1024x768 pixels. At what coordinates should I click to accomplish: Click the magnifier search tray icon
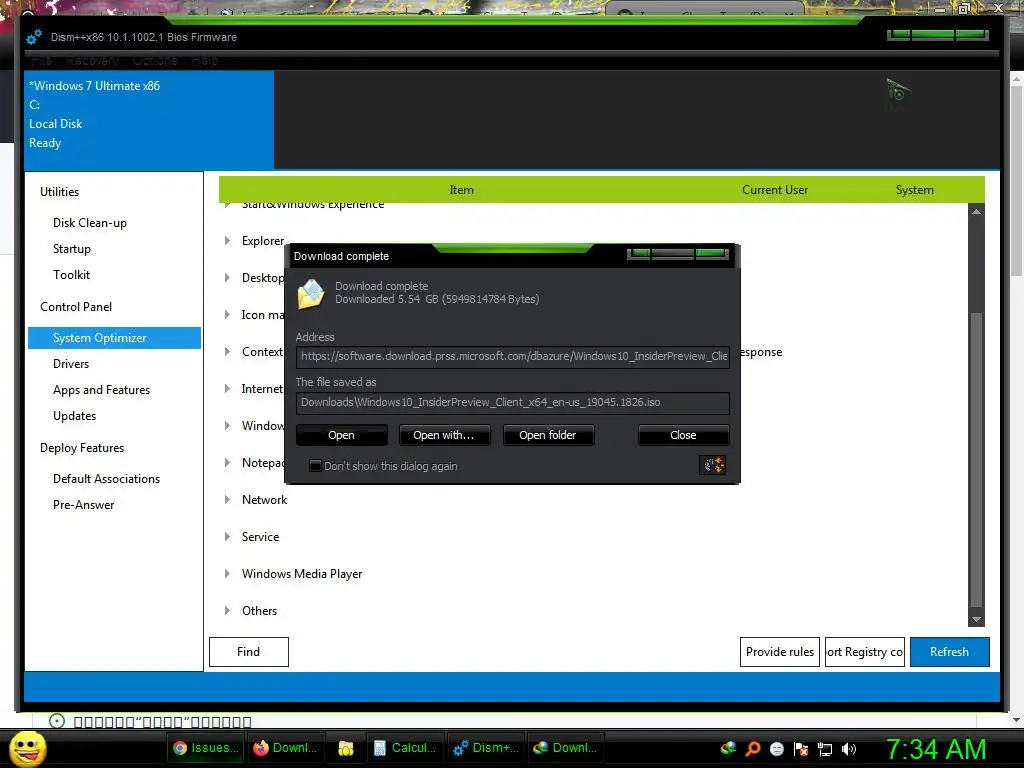click(x=752, y=749)
